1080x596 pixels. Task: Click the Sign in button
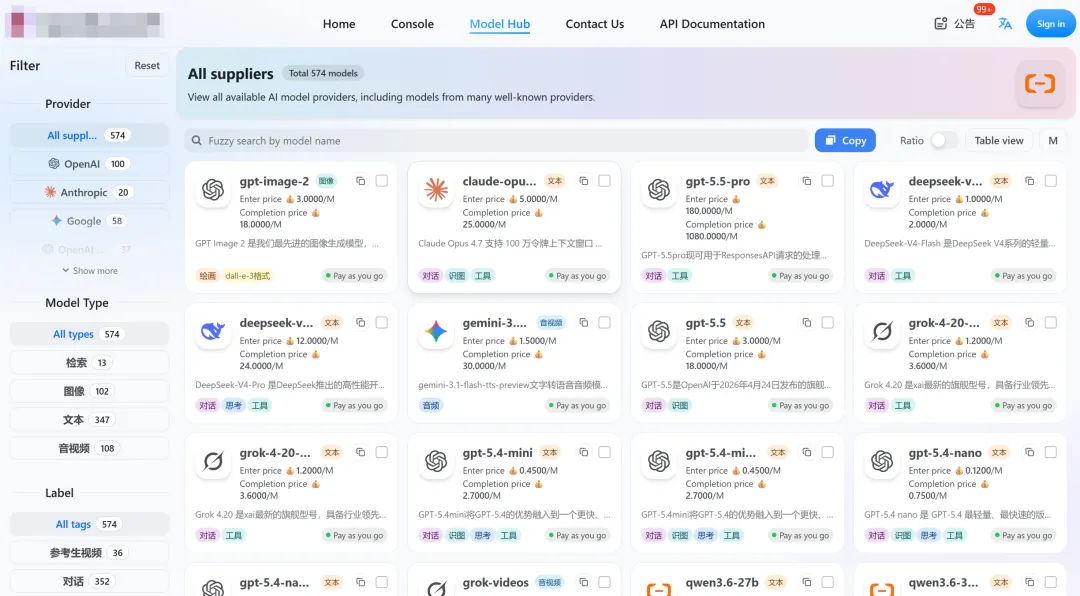pos(1050,23)
